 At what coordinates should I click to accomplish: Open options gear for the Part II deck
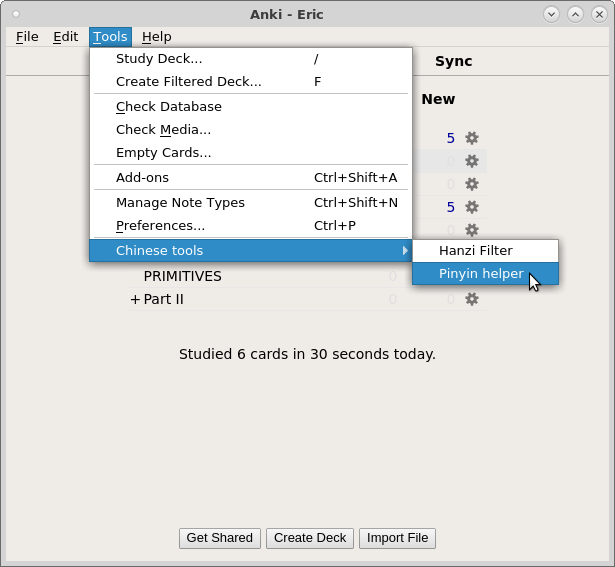point(472,299)
